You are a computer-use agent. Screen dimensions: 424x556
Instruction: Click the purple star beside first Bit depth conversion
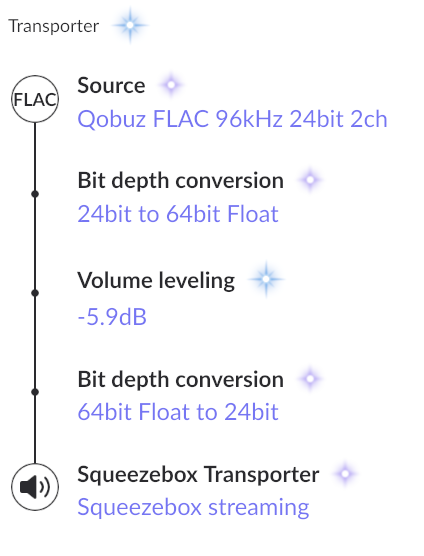point(310,180)
